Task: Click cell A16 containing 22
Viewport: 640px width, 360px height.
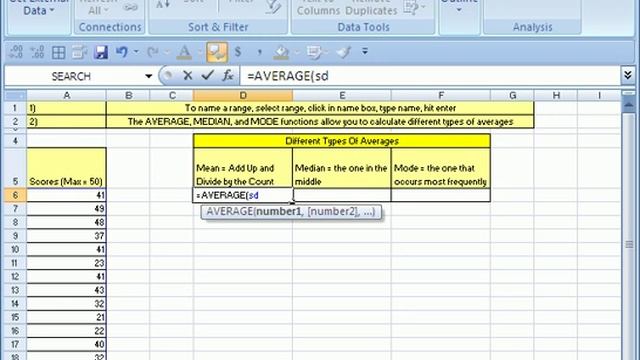Action: click(67, 331)
